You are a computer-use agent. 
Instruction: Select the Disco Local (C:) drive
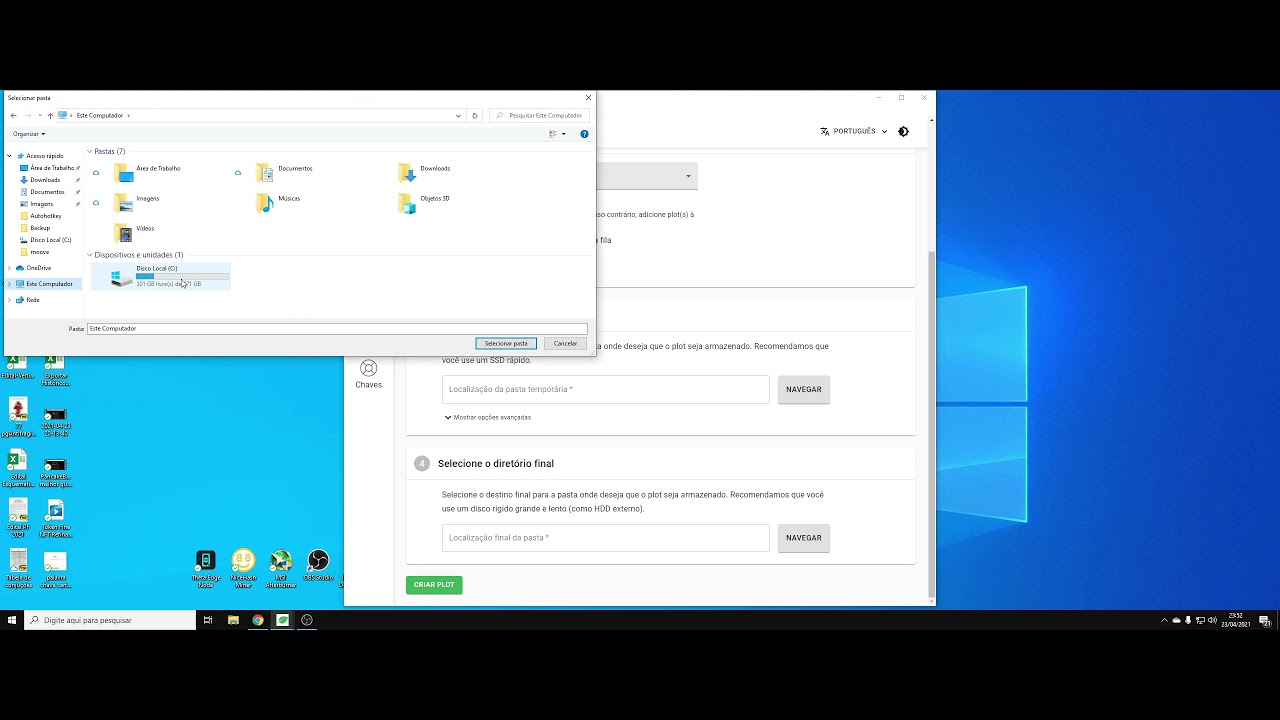(161, 276)
